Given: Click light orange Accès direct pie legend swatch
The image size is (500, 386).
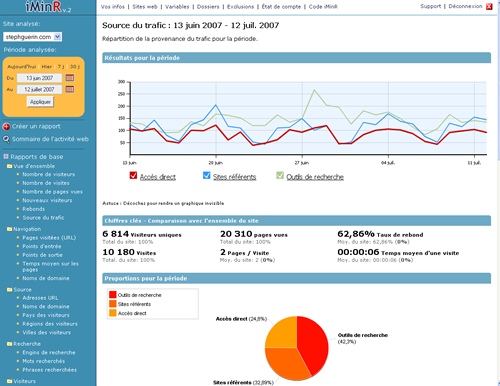Looking at the screenshot, I should point(113,313).
